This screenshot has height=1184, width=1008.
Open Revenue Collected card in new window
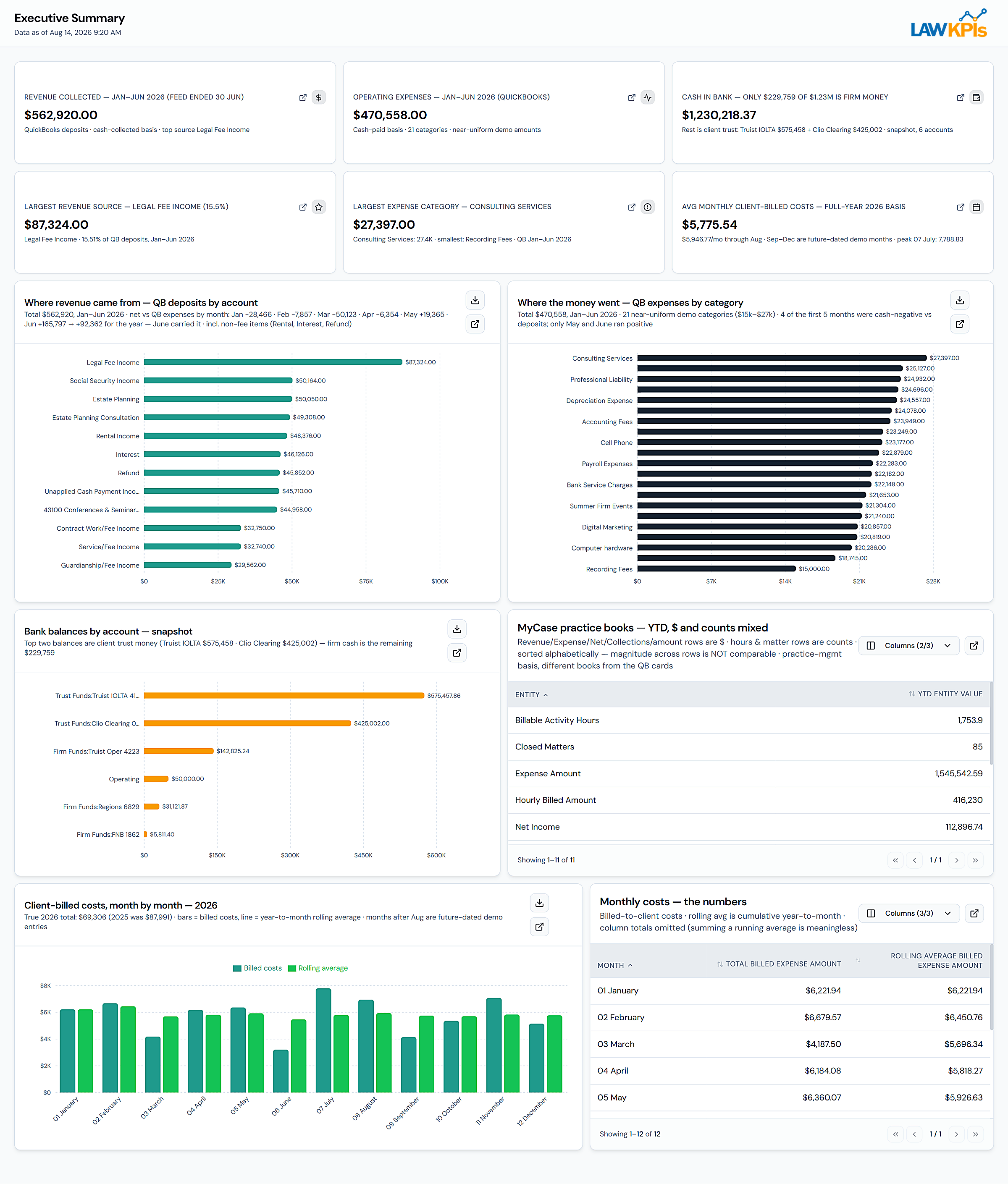(303, 98)
